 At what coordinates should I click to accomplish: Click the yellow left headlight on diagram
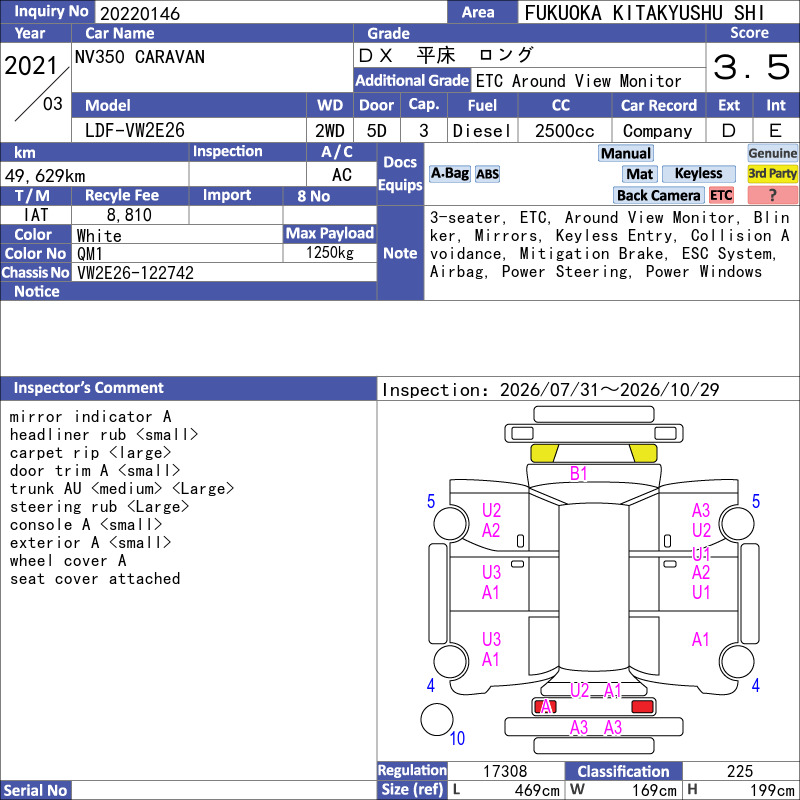pyautogui.click(x=544, y=454)
